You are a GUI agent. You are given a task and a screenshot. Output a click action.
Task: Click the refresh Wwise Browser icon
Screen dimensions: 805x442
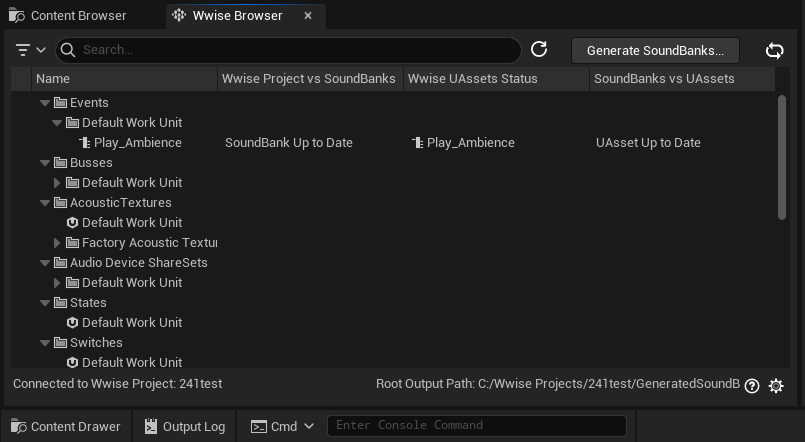pyautogui.click(x=539, y=50)
